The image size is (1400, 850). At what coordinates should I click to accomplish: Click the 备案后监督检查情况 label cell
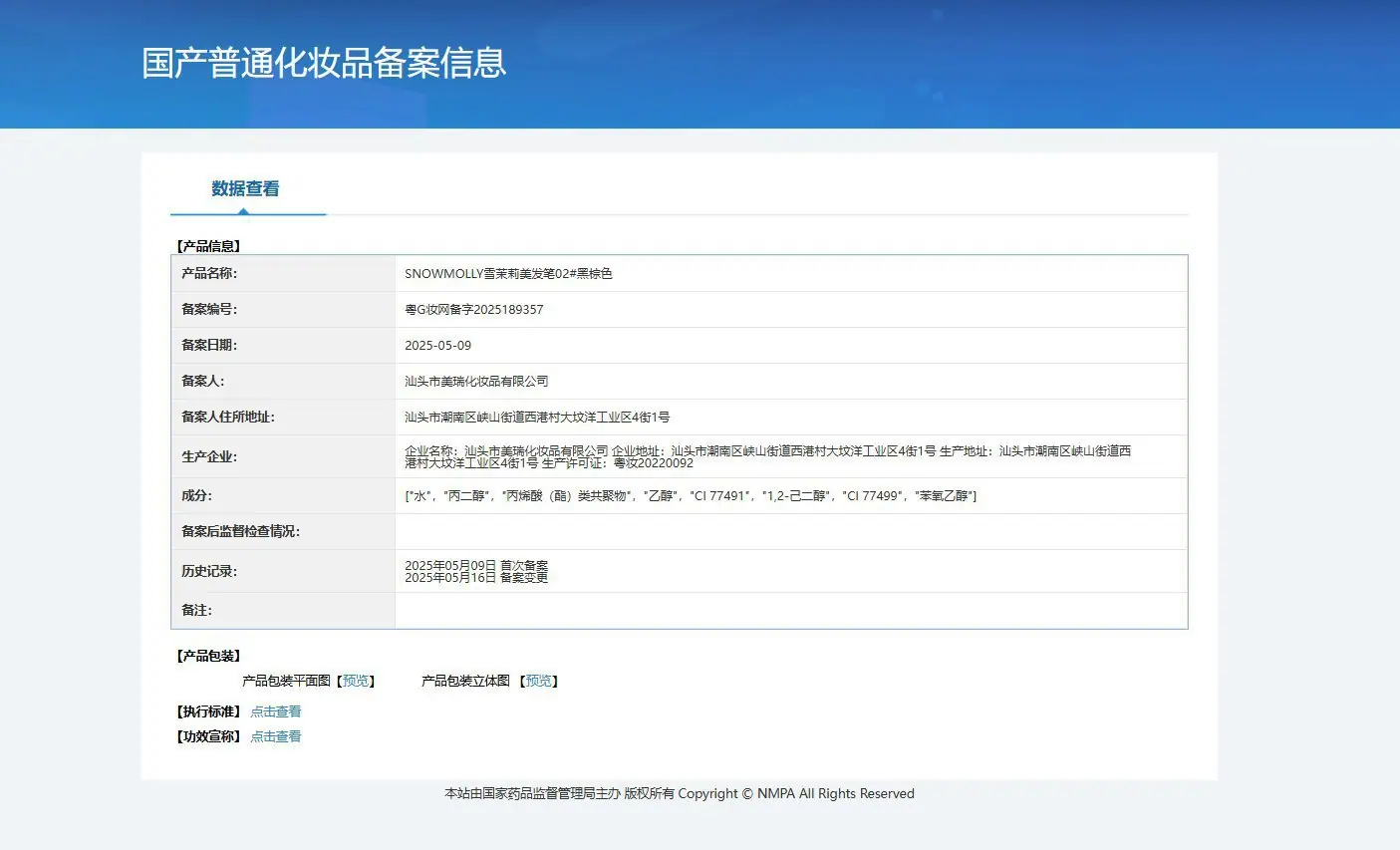click(284, 531)
